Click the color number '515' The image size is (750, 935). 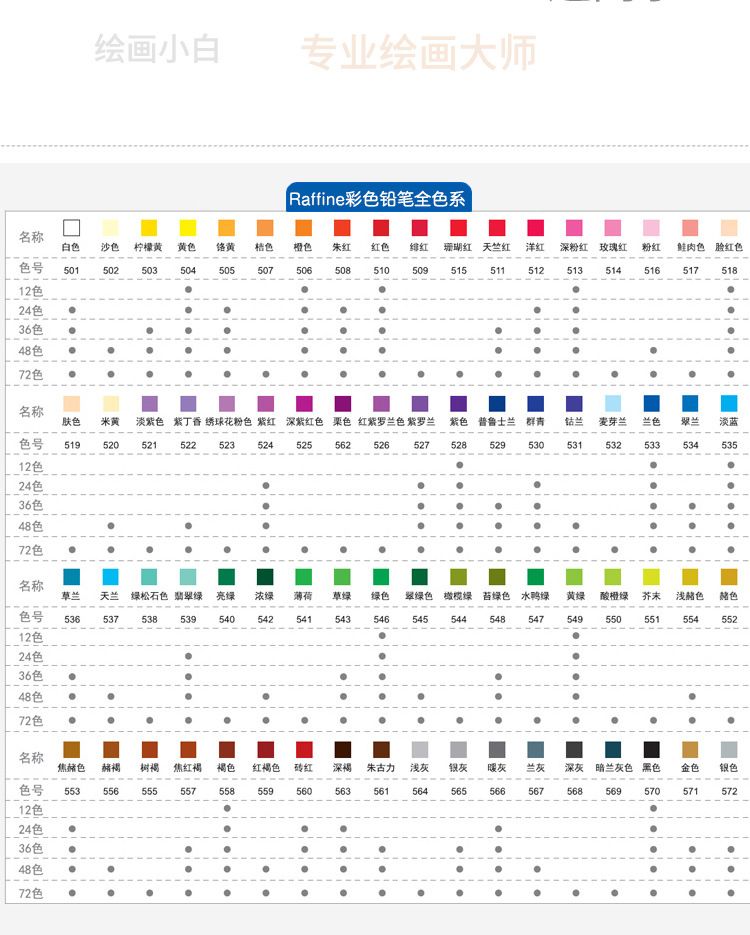coord(459,270)
